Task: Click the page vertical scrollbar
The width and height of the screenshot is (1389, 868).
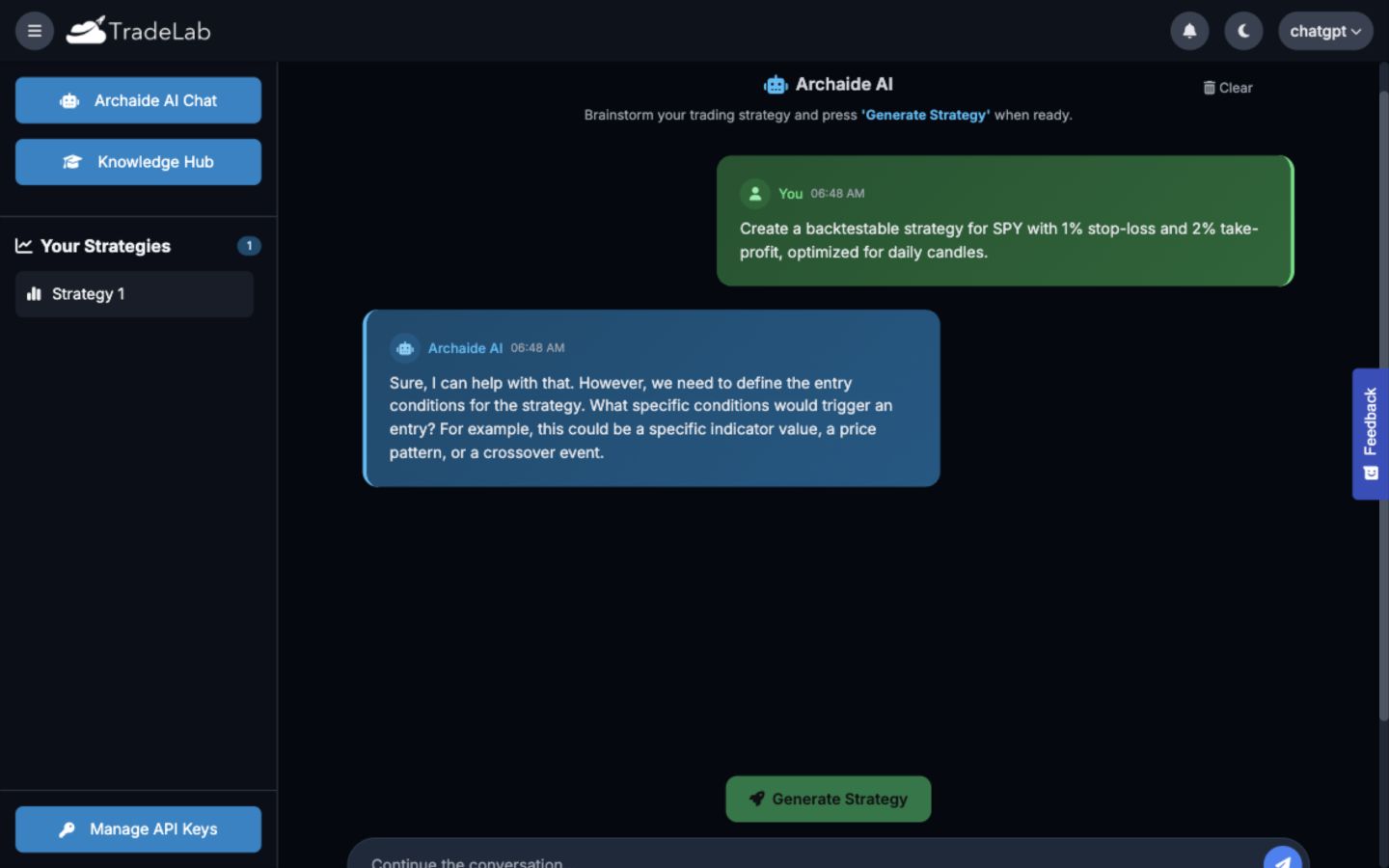Action: click(x=1383, y=405)
